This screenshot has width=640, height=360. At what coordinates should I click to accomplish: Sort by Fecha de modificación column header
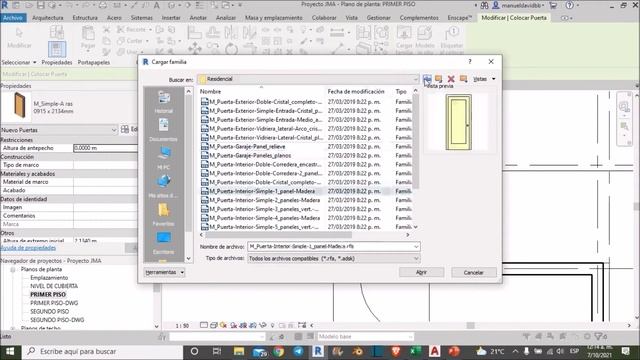(x=356, y=92)
